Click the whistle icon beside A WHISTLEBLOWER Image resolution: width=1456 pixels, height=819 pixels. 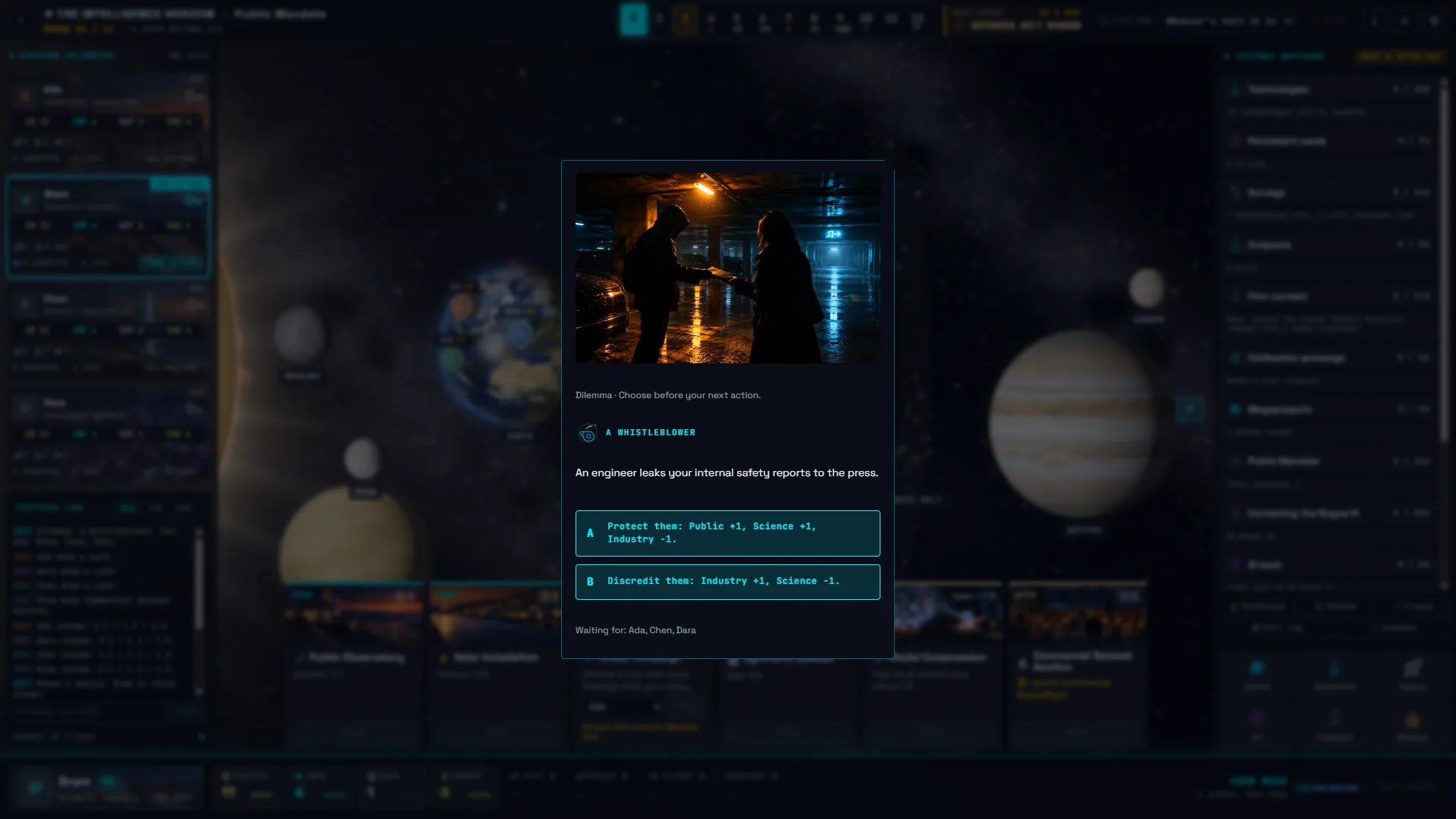click(x=587, y=433)
